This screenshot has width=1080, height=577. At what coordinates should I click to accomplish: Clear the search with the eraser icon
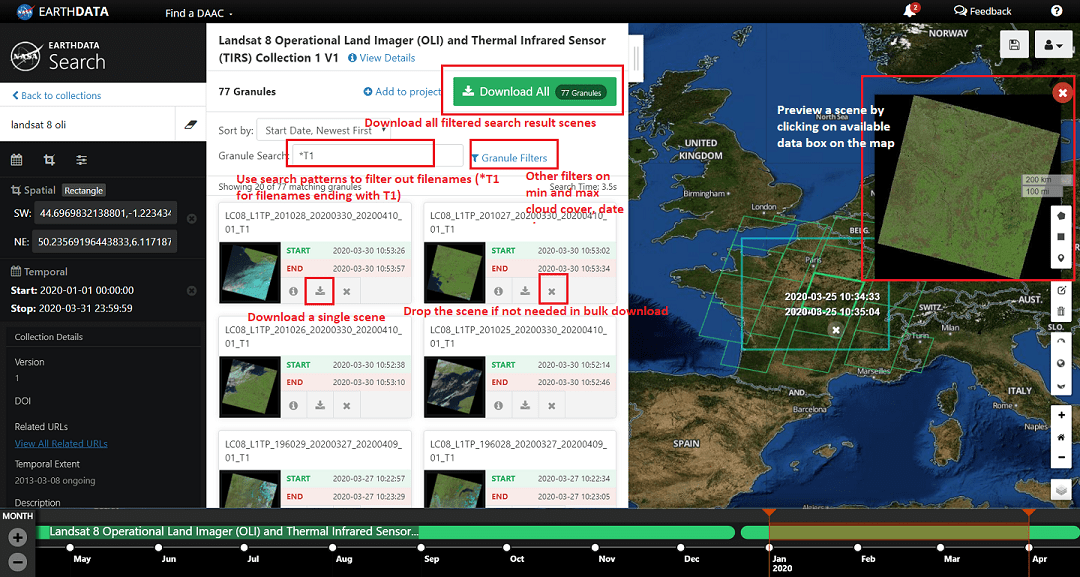click(x=191, y=125)
